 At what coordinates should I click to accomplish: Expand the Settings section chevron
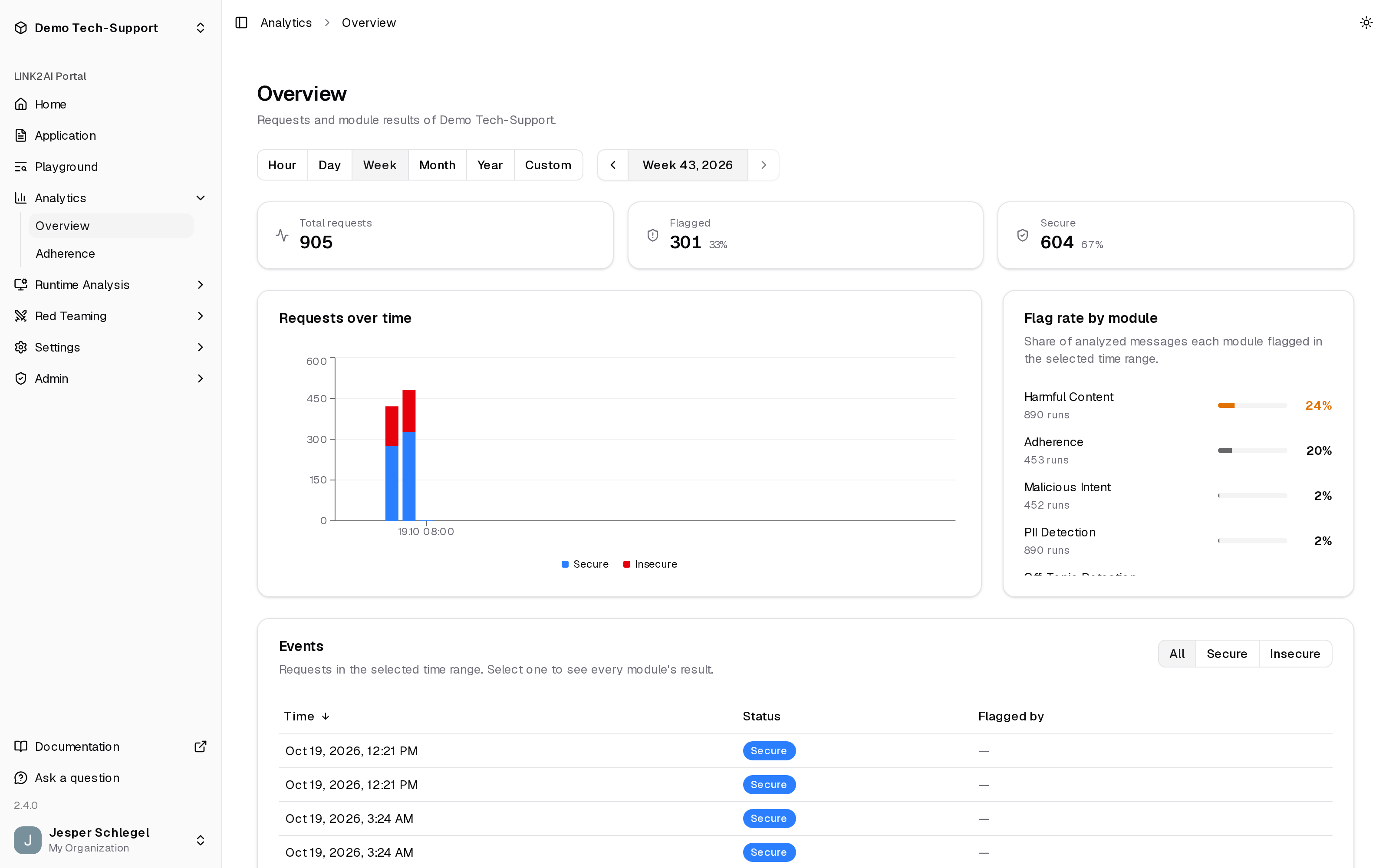(x=200, y=347)
